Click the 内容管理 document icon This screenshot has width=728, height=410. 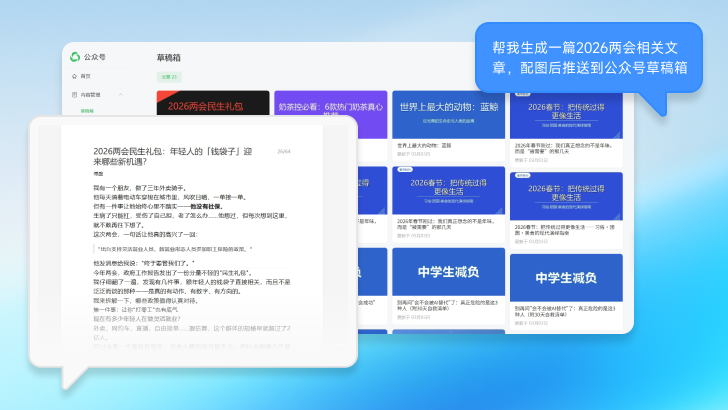(x=74, y=95)
